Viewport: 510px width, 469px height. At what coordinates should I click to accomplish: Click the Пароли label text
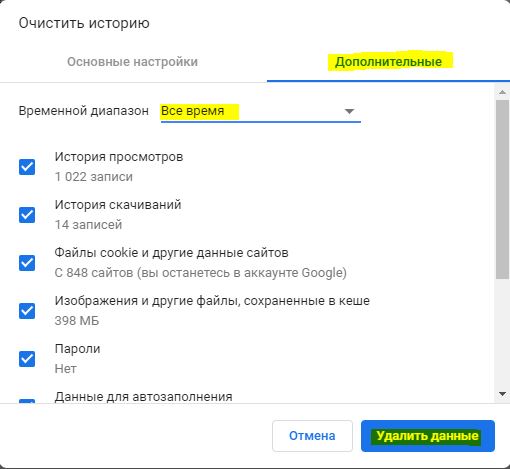(x=77, y=349)
